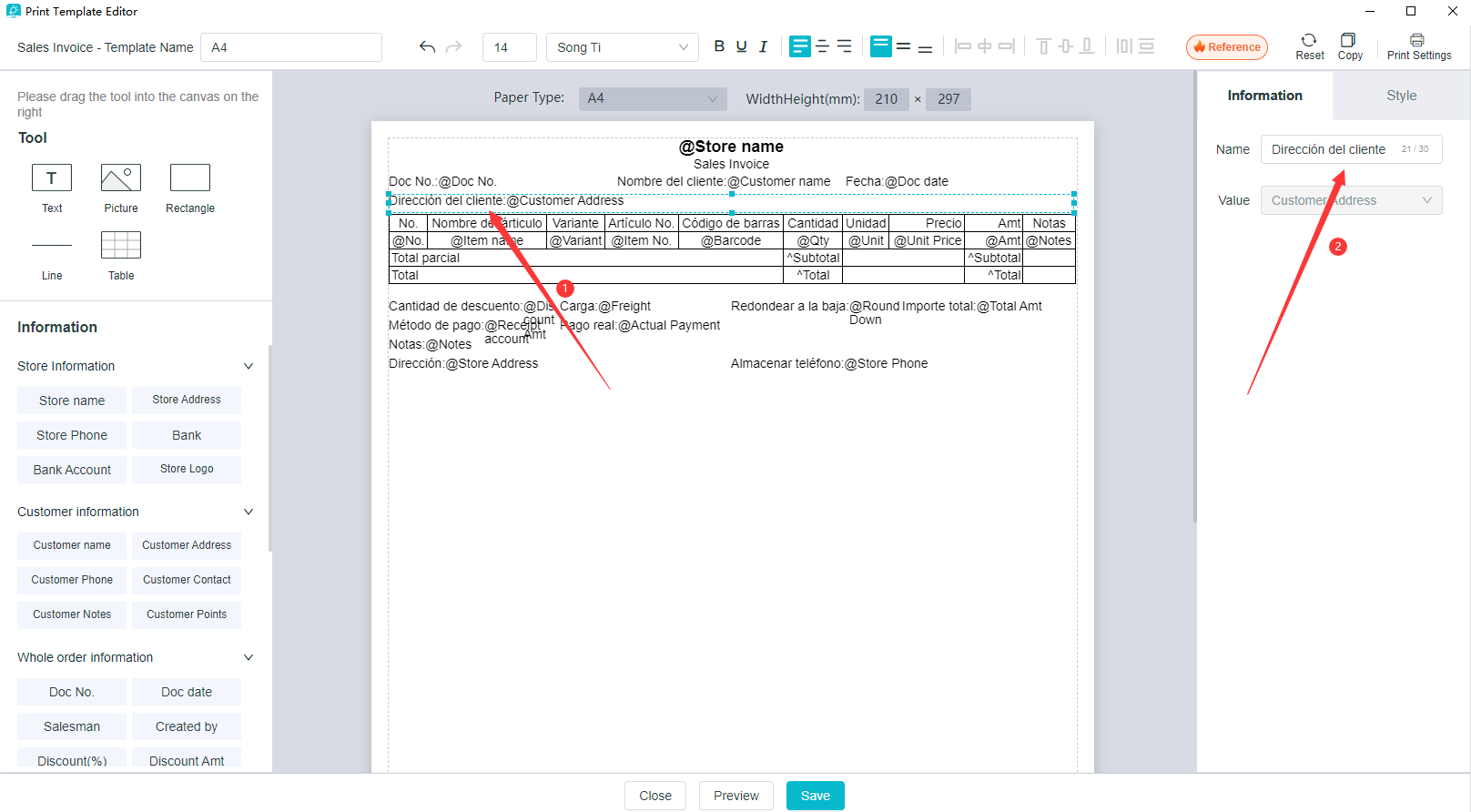Image resolution: width=1471 pixels, height=812 pixels.
Task: Open the Paper Type A4 dropdown
Action: 653,98
